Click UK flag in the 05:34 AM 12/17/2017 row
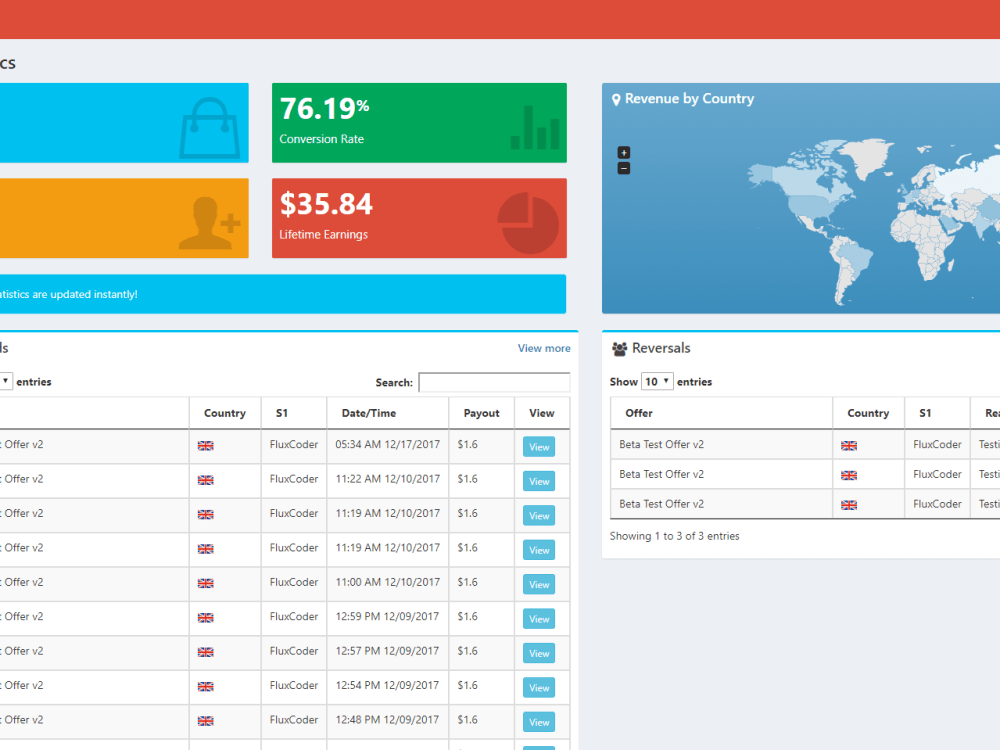1000x750 pixels. (x=205, y=446)
